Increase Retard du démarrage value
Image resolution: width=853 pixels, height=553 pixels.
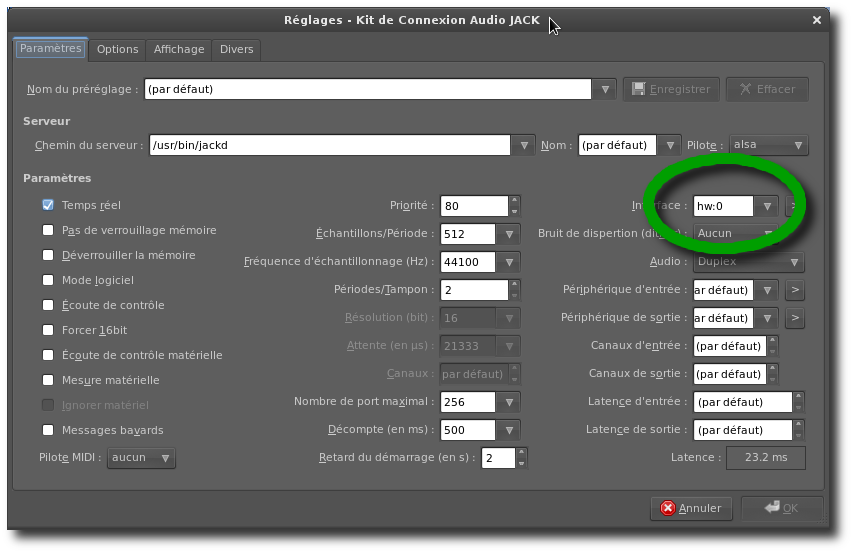click(521, 452)
